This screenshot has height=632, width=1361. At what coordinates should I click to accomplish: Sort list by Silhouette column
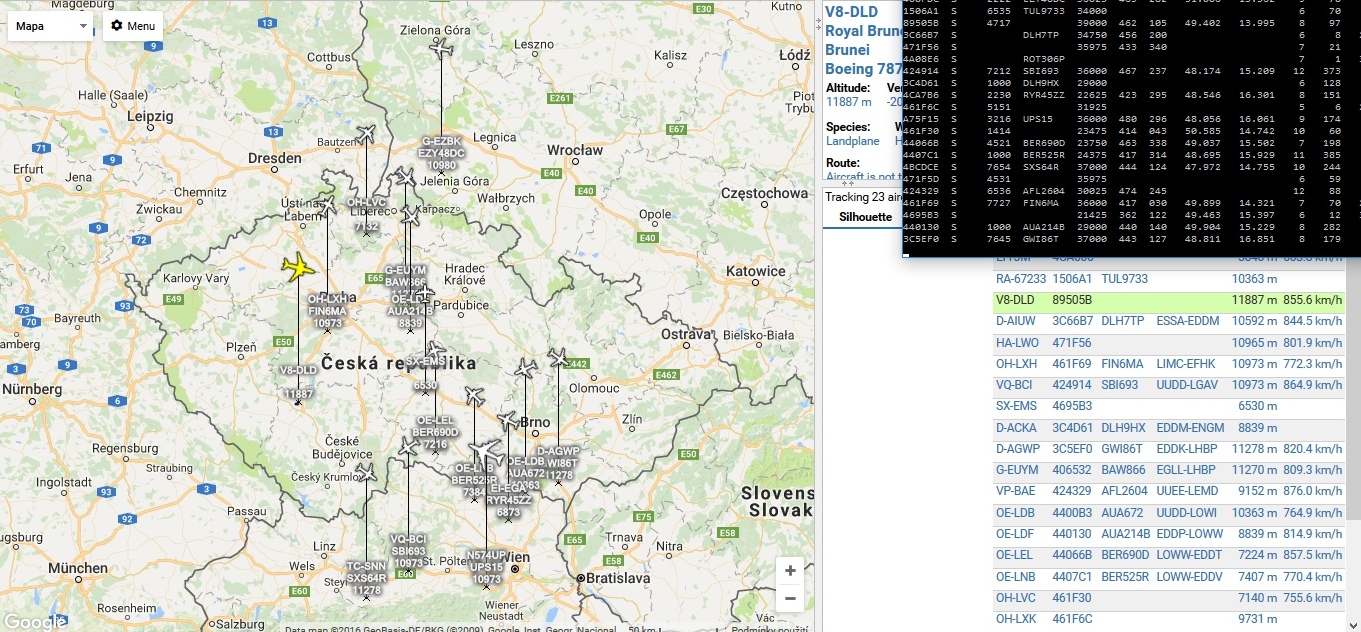[865, 217]
